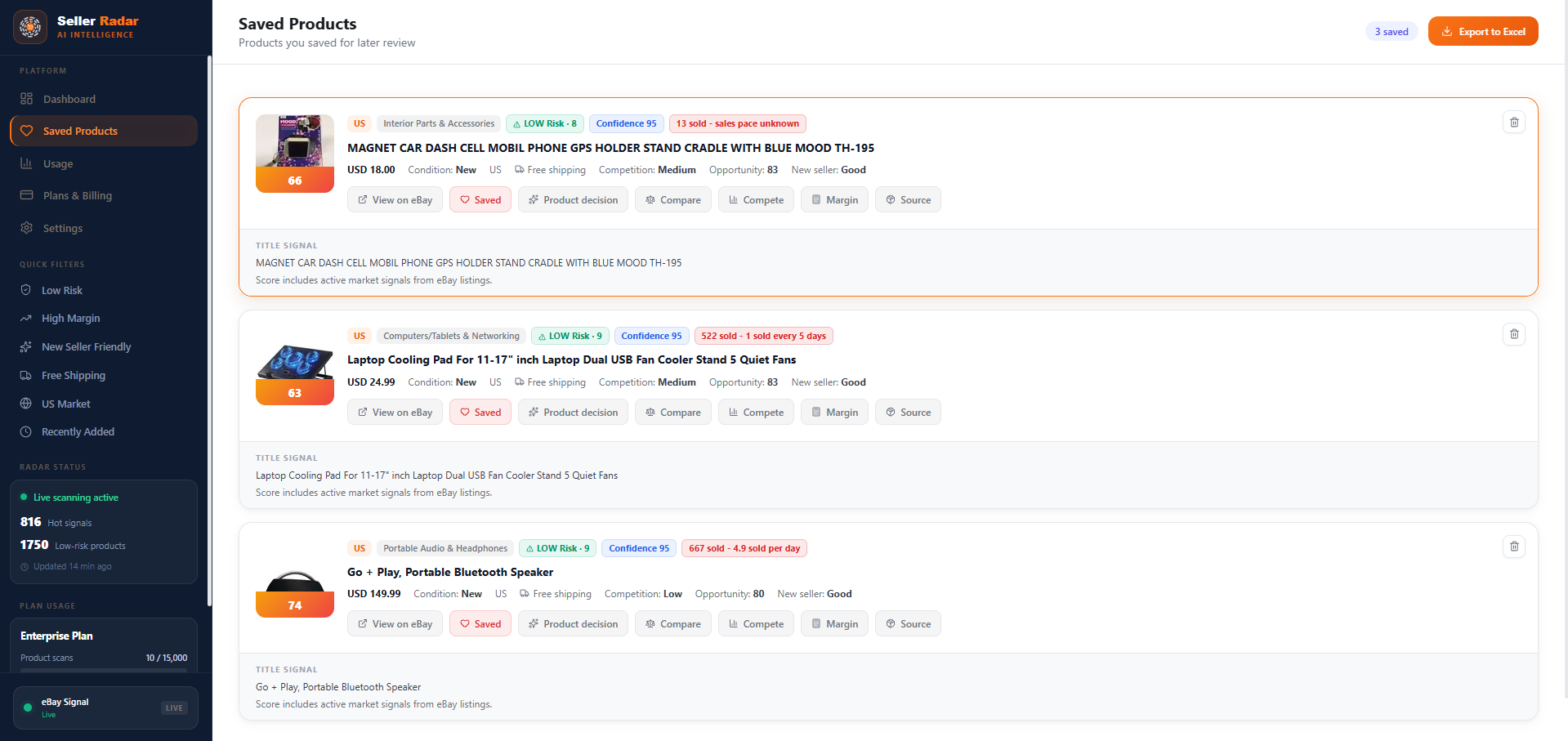
Task: Compare the Laptop Cooling Pad product
Action: 673,412
